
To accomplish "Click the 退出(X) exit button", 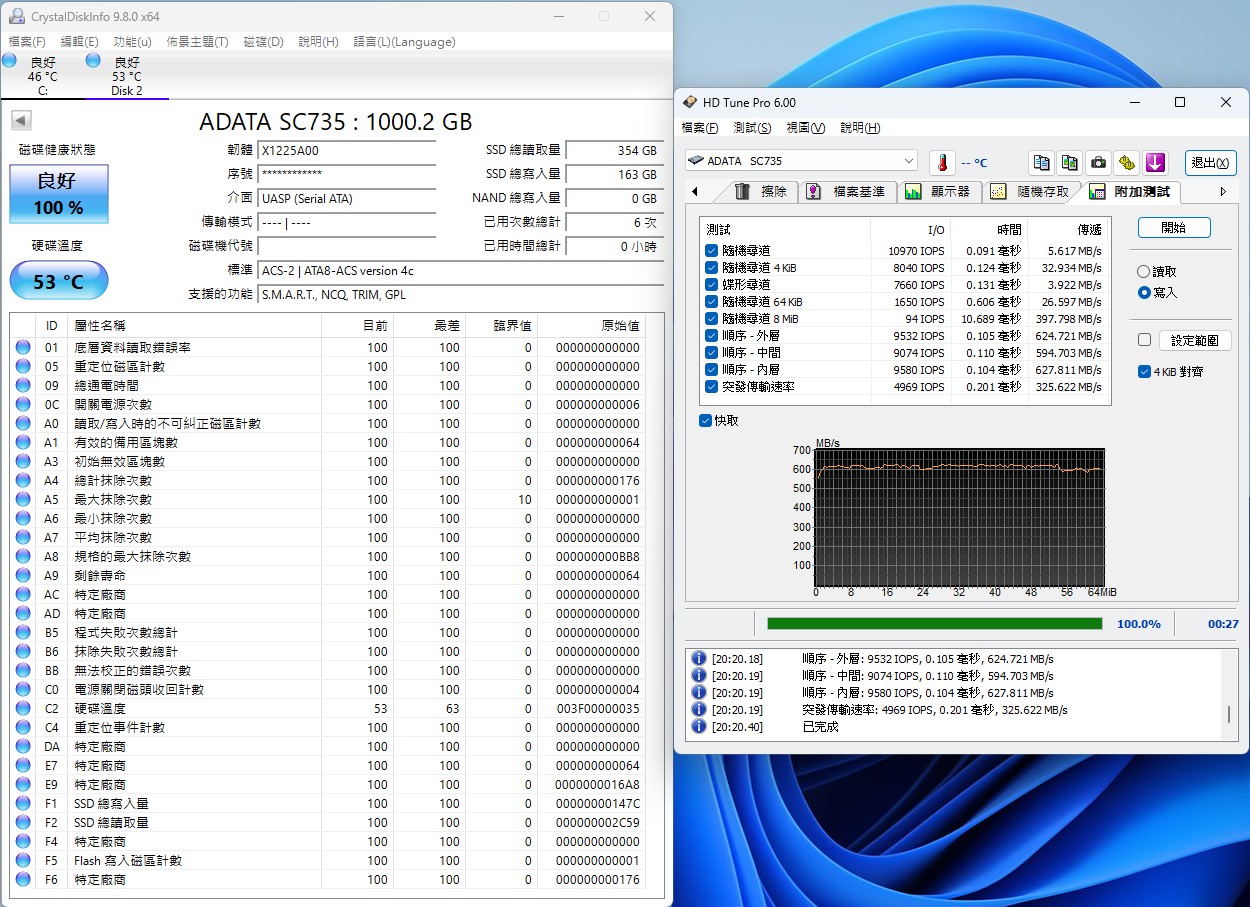I will [1211, 162].
